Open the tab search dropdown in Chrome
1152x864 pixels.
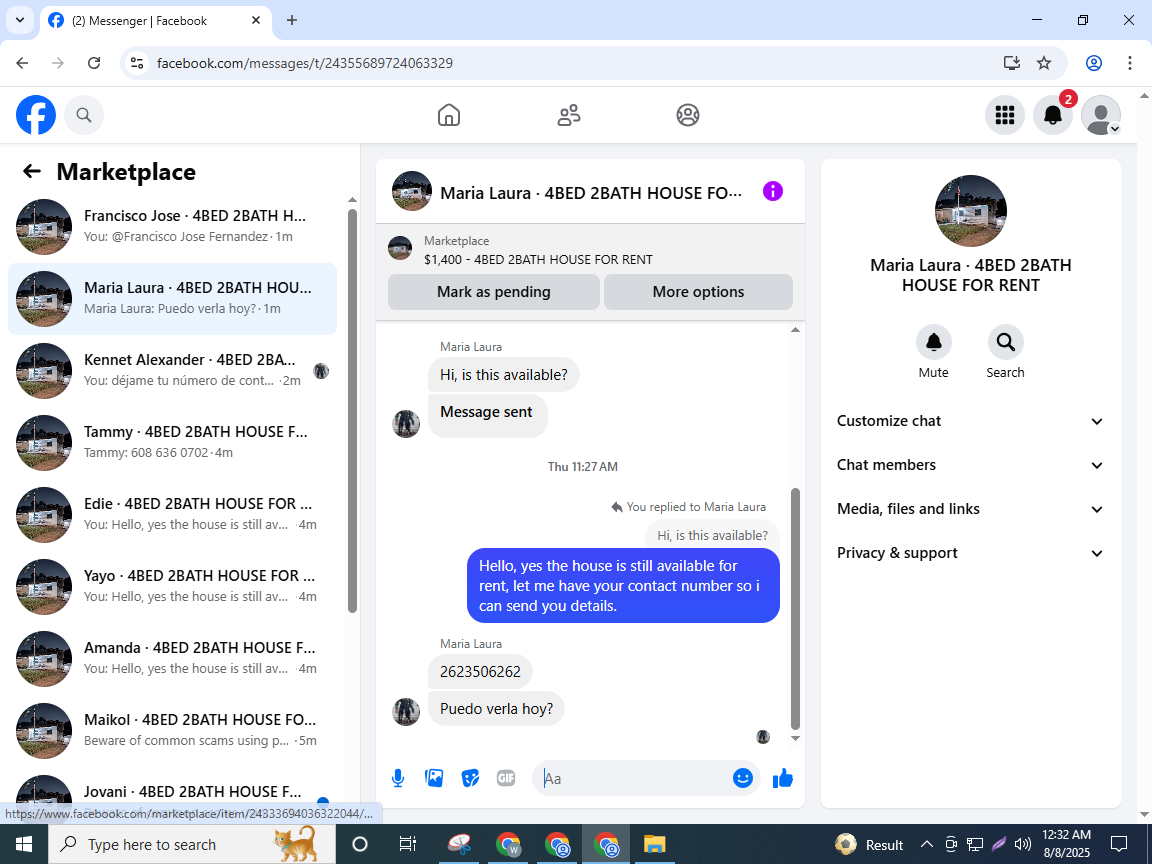pyautogui.click(x=20, y=20)
